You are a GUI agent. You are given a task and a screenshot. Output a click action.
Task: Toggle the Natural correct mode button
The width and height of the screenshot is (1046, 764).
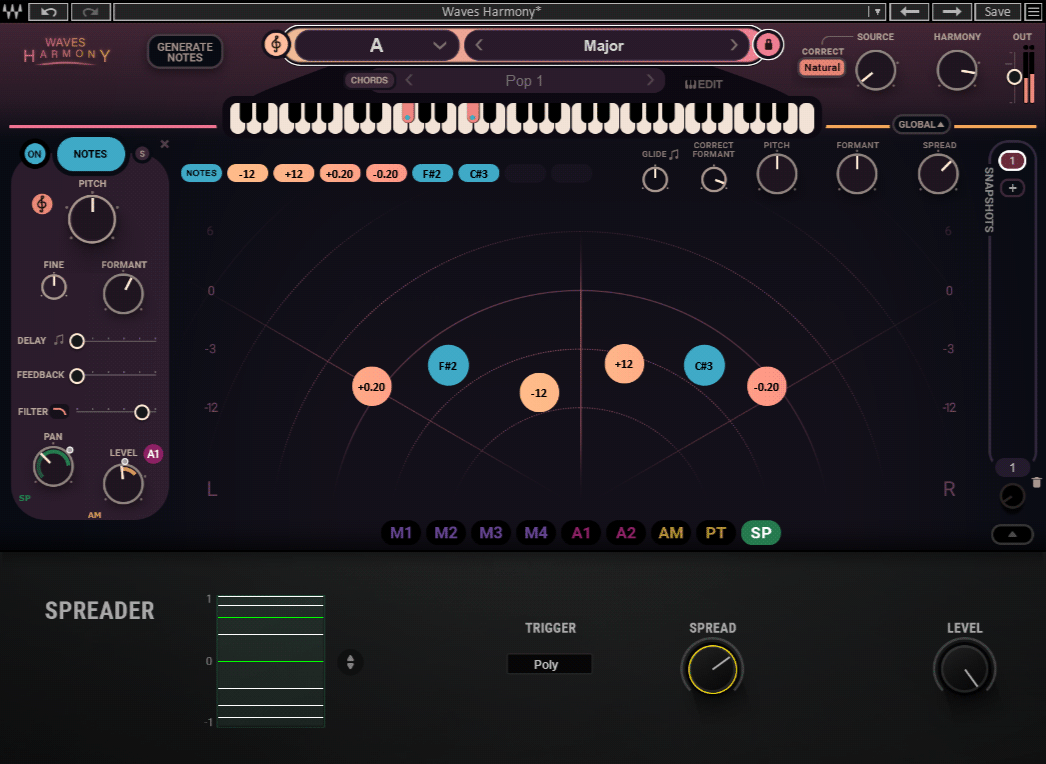click(x=822, y=67)
